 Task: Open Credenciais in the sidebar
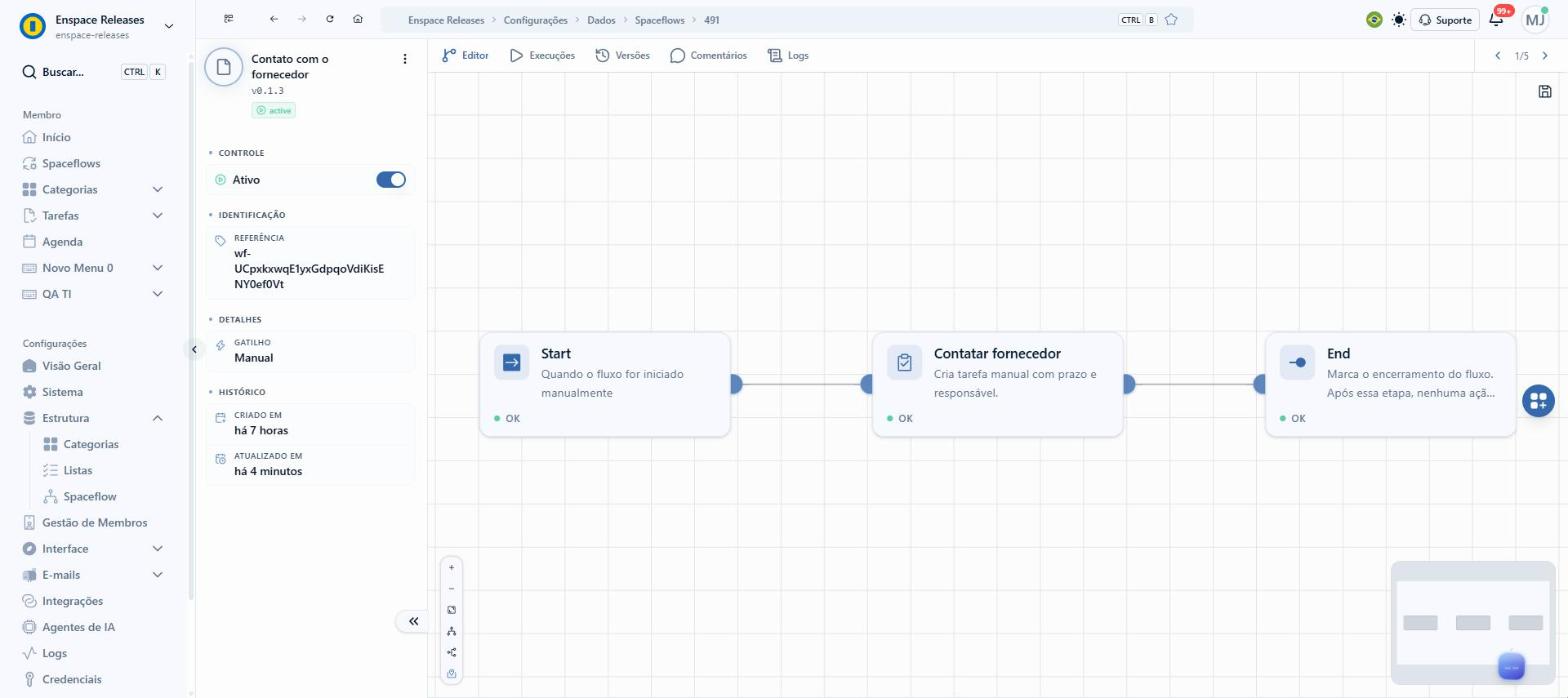(71, 679)
